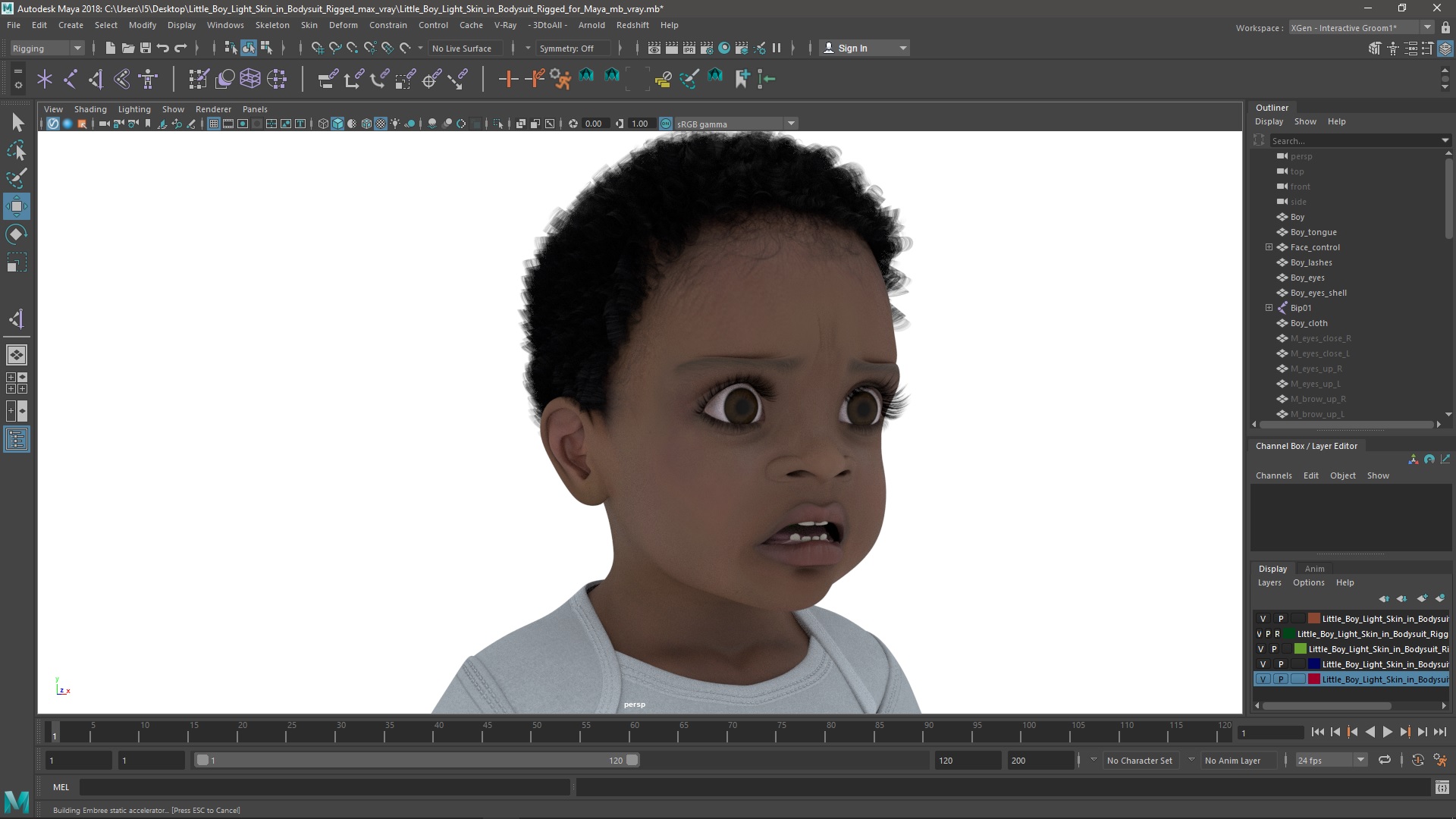The width and height of the screenshot is (1456, 819).
Task: Toggle playback loop icon
Action: [x=1385, y=760]
